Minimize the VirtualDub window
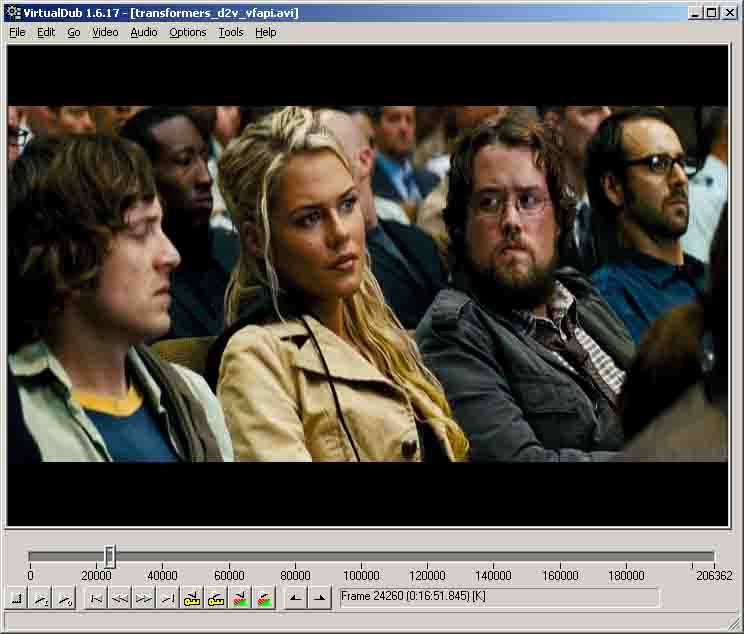The image size is (744, 634). click(695, 13)
